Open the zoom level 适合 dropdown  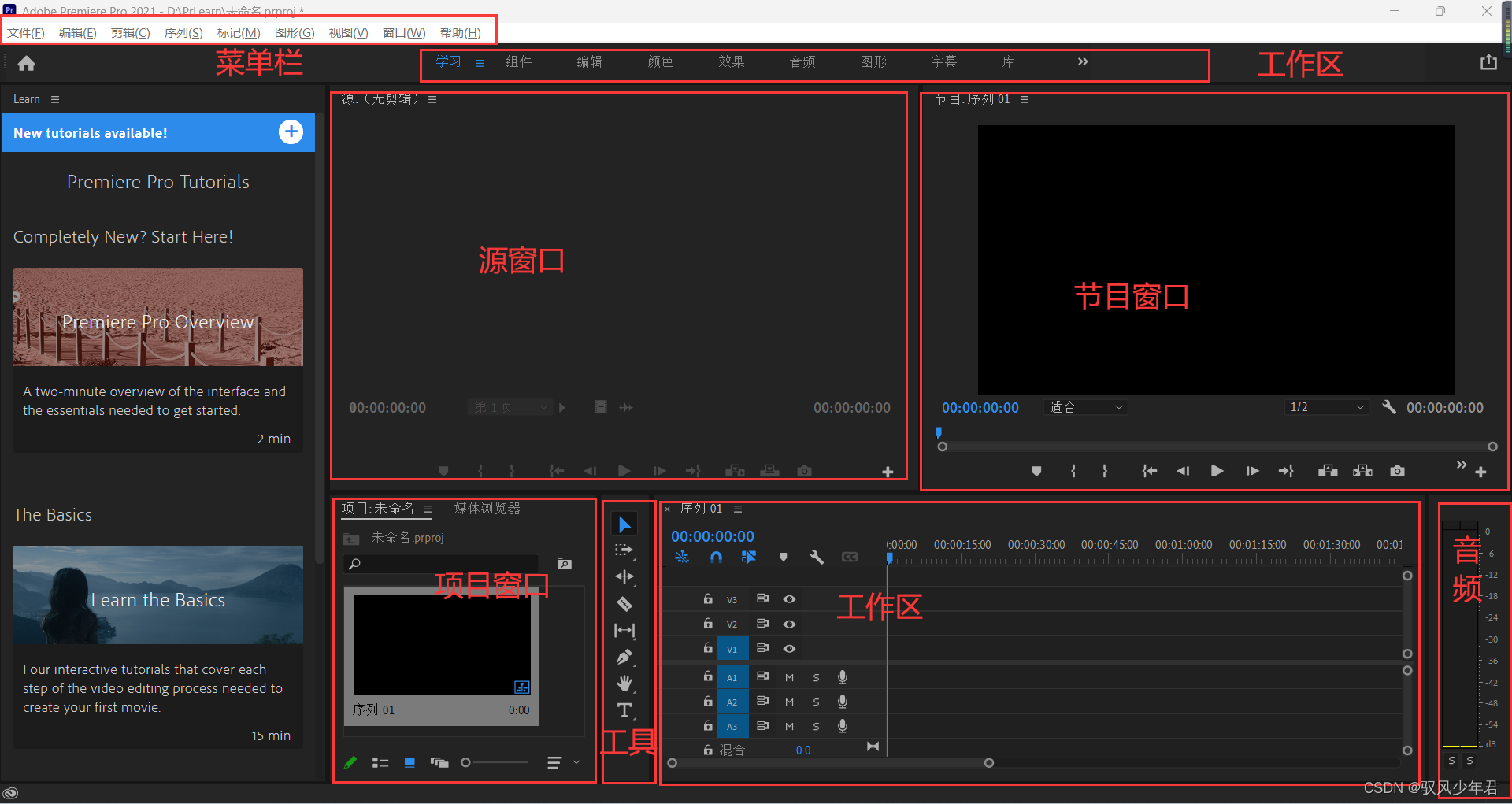point(1086,407)
